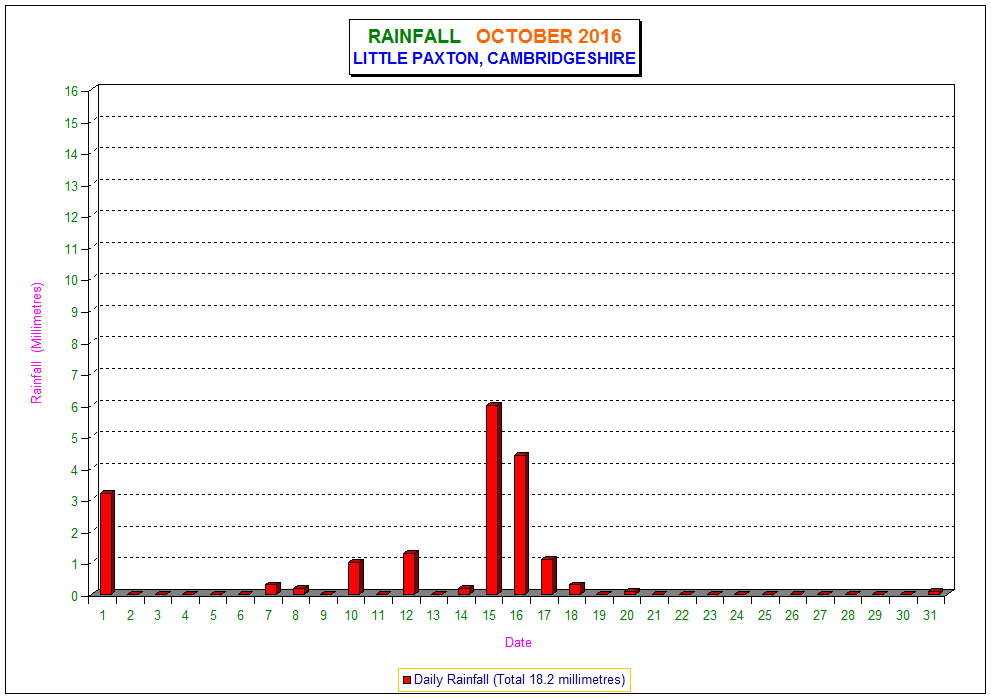Select the rainfall bar for date 1

[107, 542]
